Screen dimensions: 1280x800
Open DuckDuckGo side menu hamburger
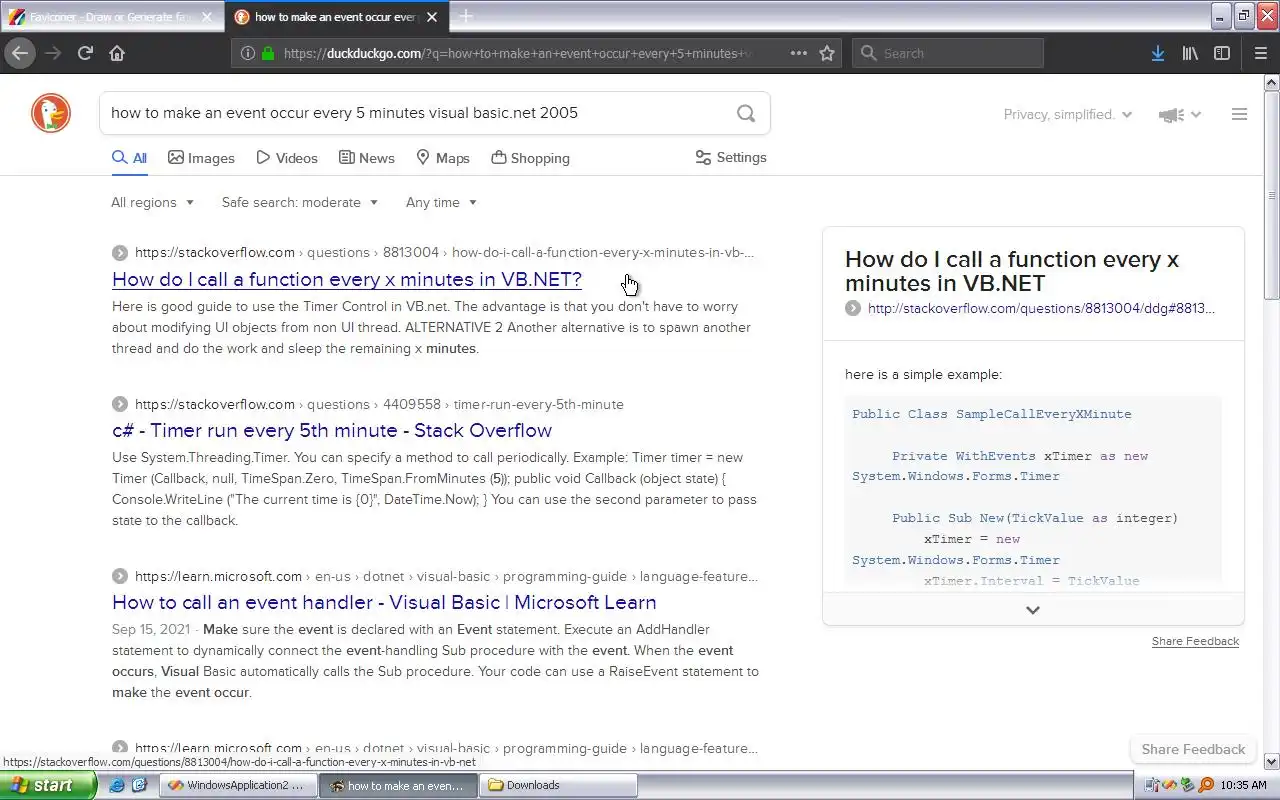click(1239, 114)
